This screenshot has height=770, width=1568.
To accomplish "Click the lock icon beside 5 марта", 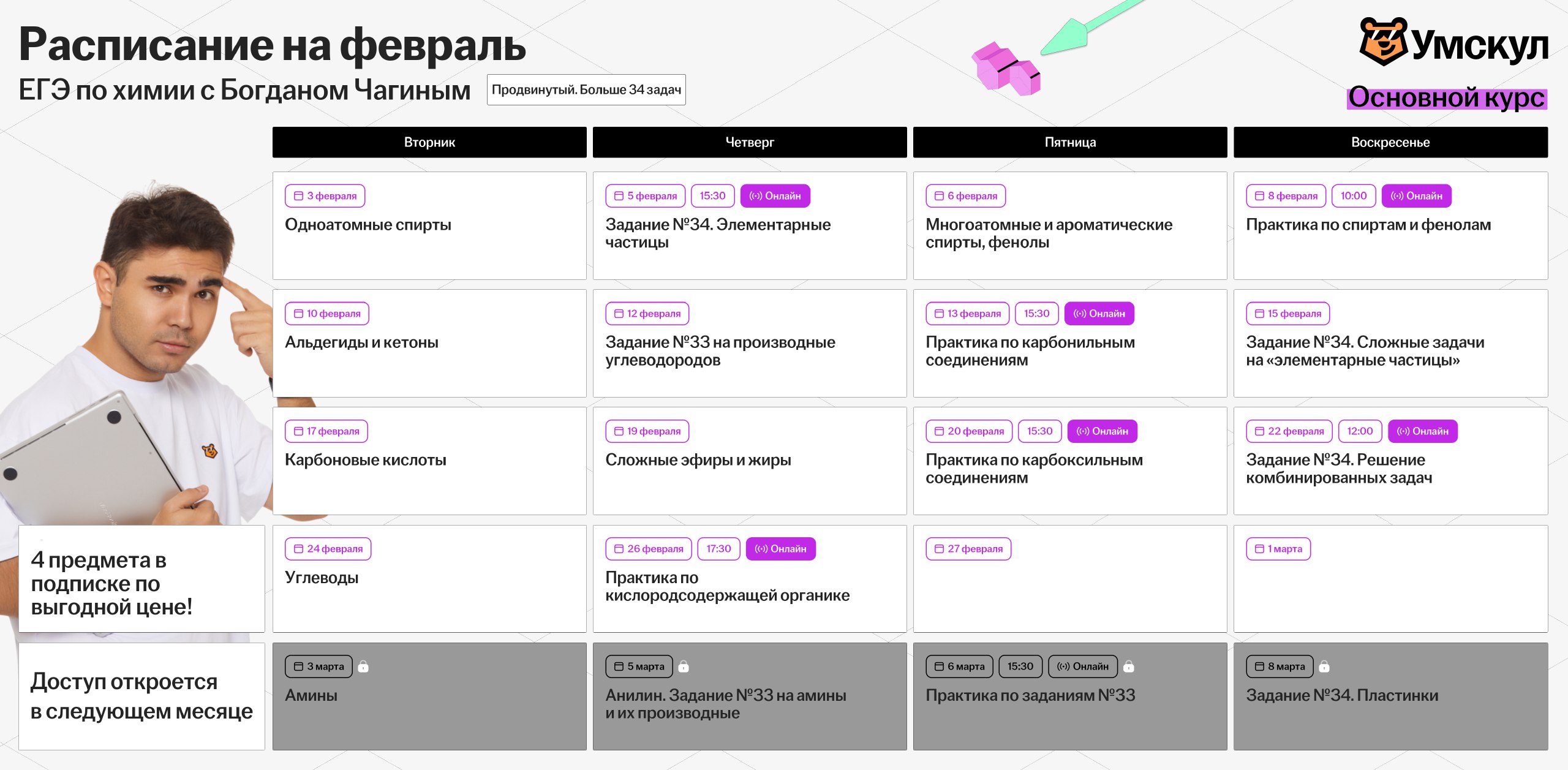I will click(684, 666).
